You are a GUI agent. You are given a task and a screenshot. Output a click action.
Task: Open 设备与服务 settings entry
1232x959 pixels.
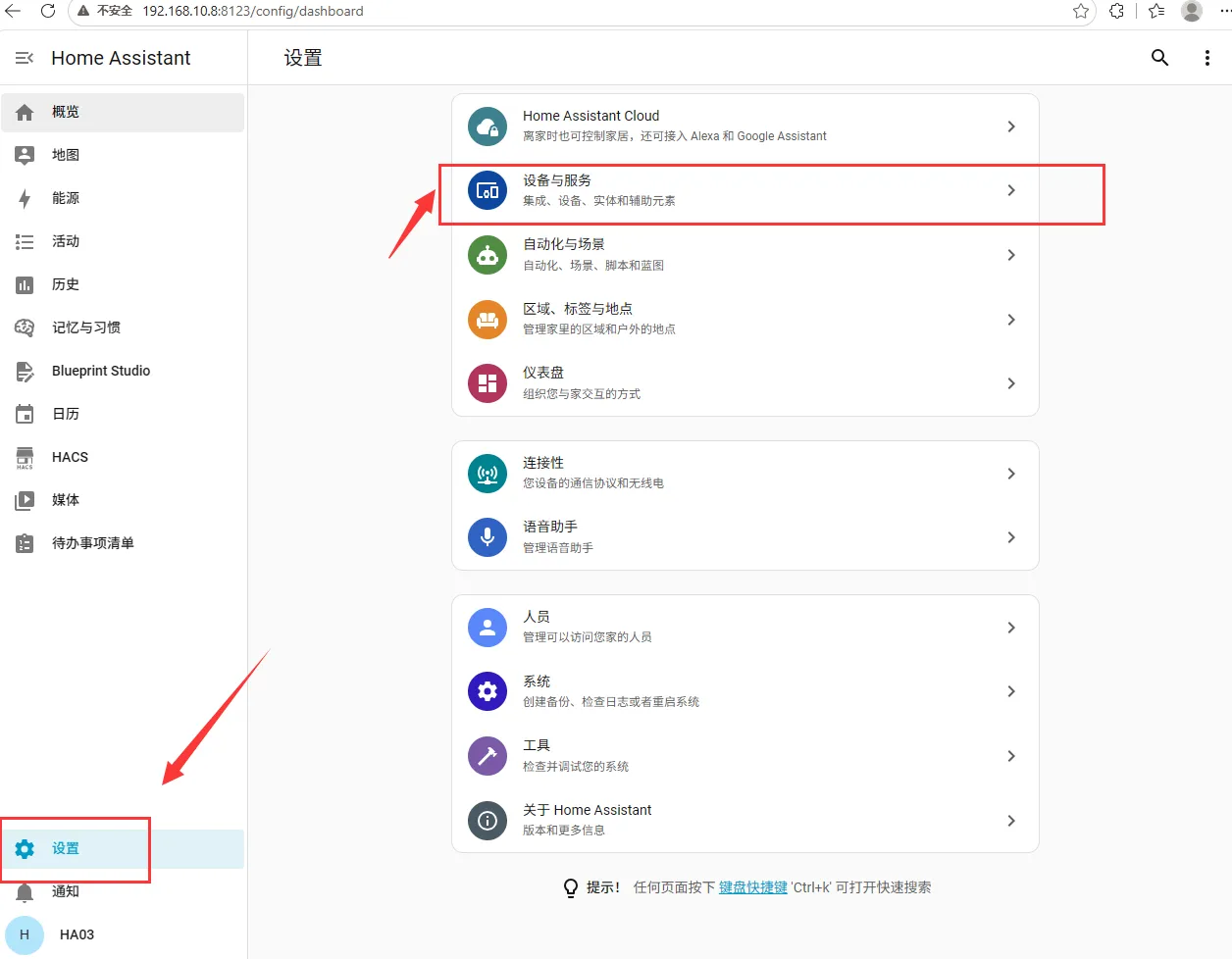tap(745, 190)
